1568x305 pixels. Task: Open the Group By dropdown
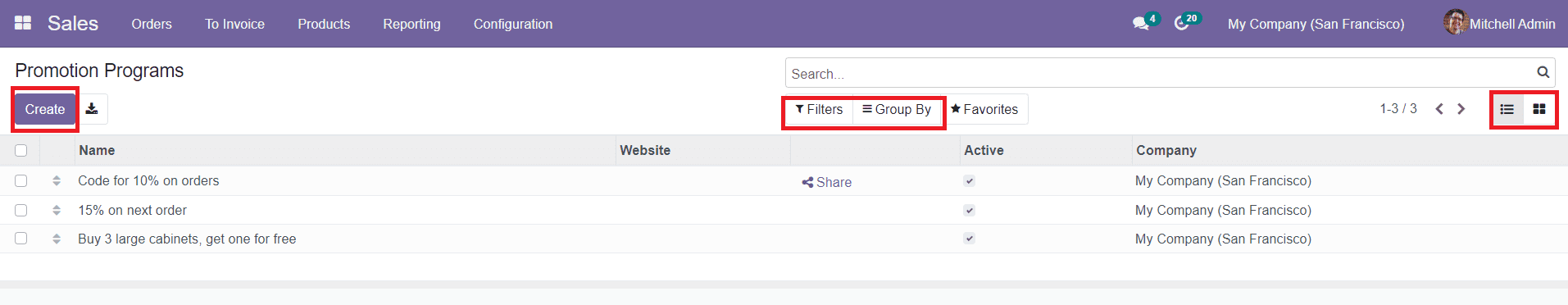[897, 109]
